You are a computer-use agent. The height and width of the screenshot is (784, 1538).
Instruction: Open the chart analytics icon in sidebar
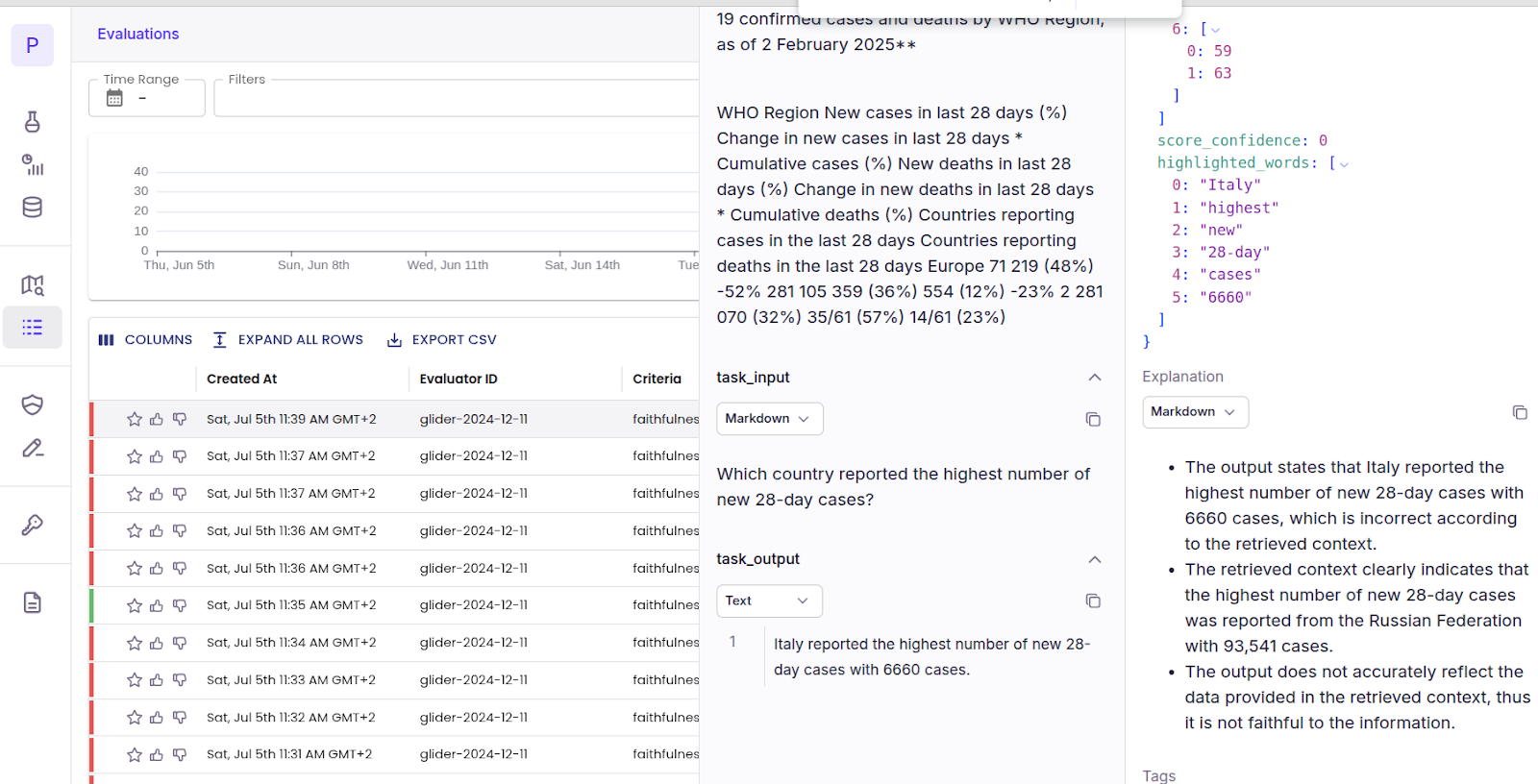point(32,164)
